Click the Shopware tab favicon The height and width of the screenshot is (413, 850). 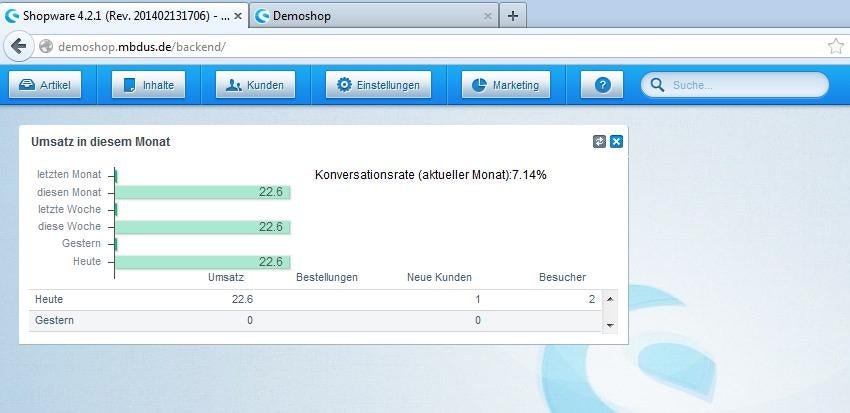tap(12, 16)
